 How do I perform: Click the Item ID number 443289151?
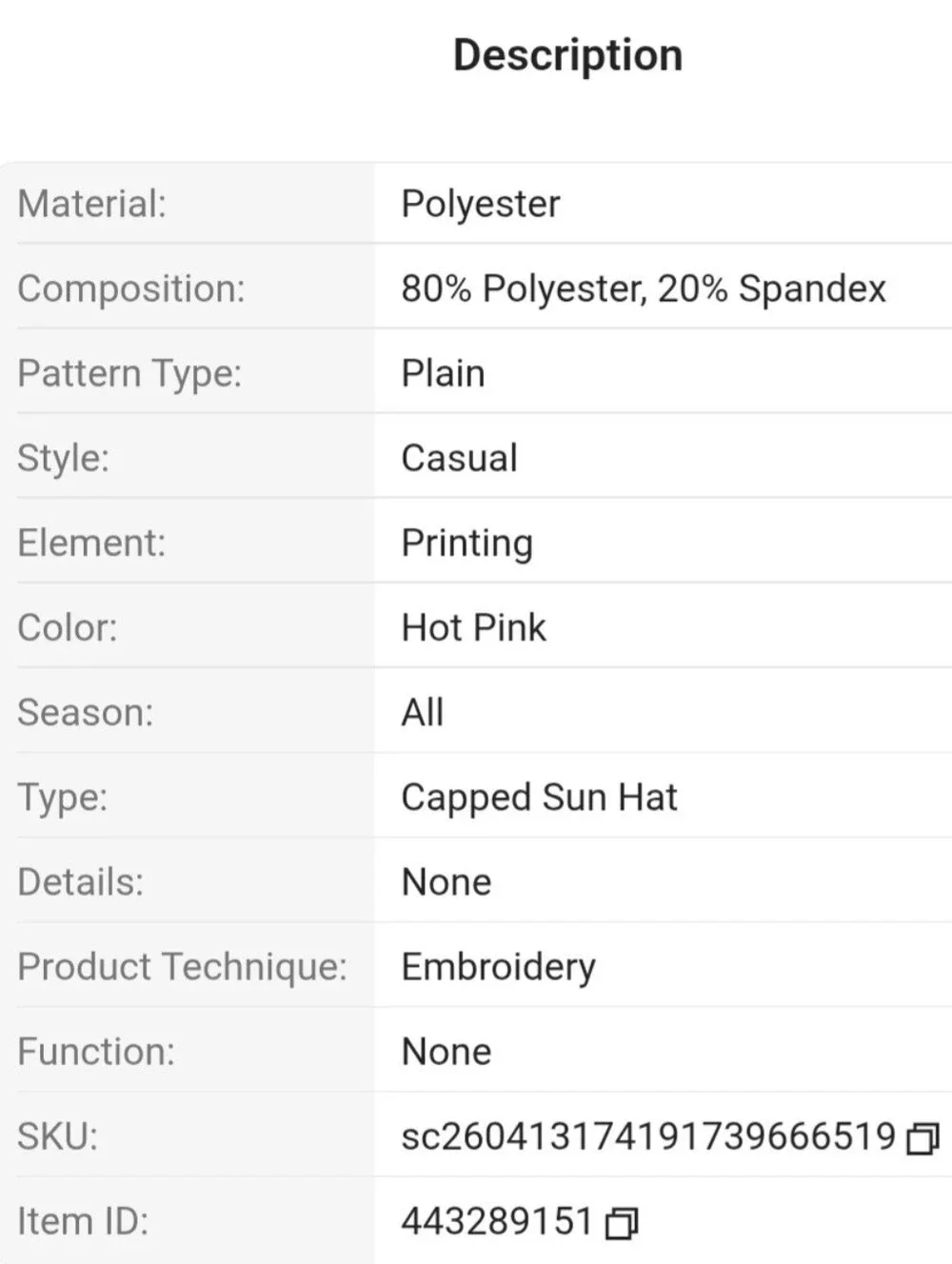point(497,1221)
